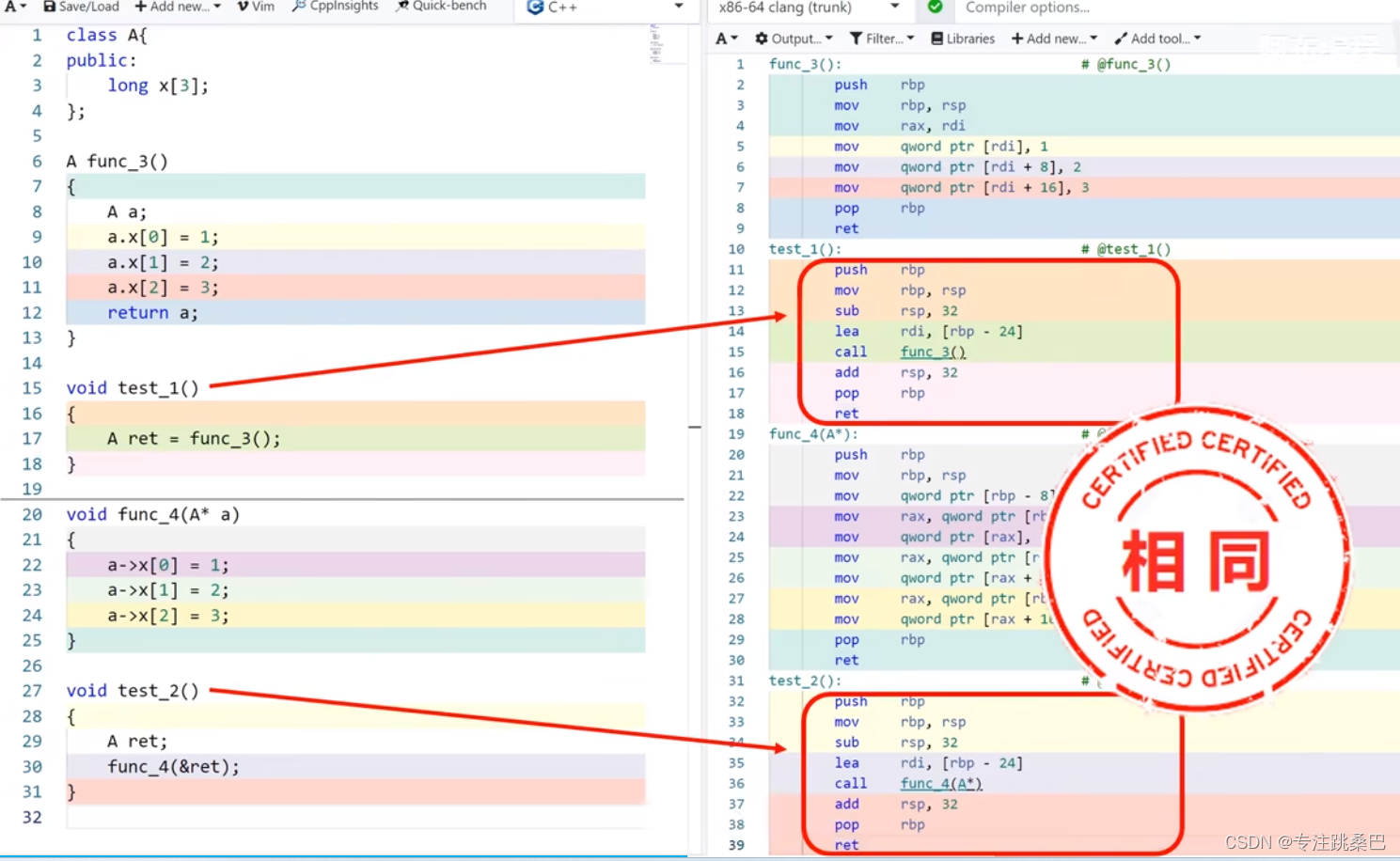The image size is (1400, 861).
Task: Toggle Vim mode in editor
Action: (x=256, y=7)
